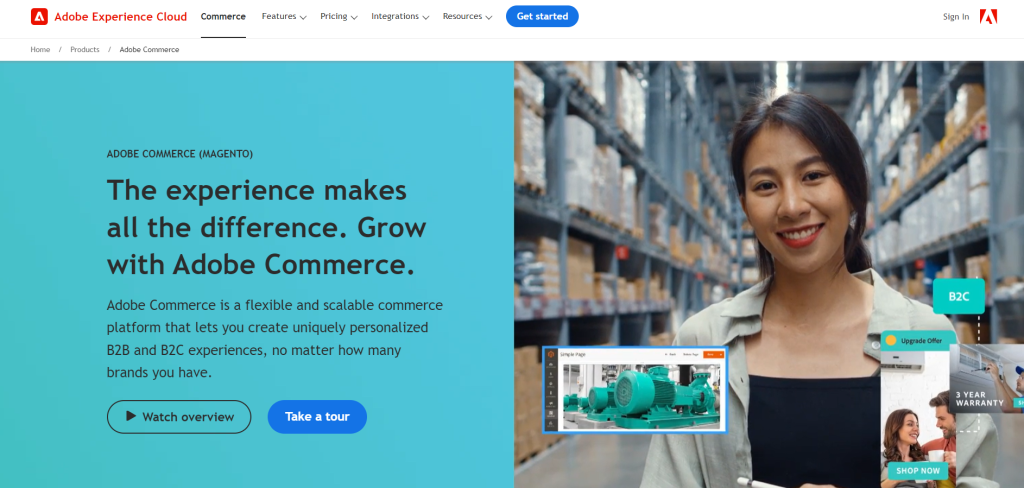Click the Watch overview button
Viewport: 1024px width, 488px height.
(179, 417)
